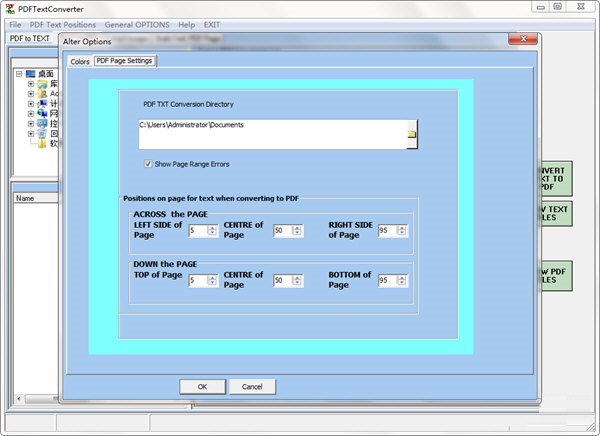
Task: Confirm with the OK button
Action: tap(202, 387)
